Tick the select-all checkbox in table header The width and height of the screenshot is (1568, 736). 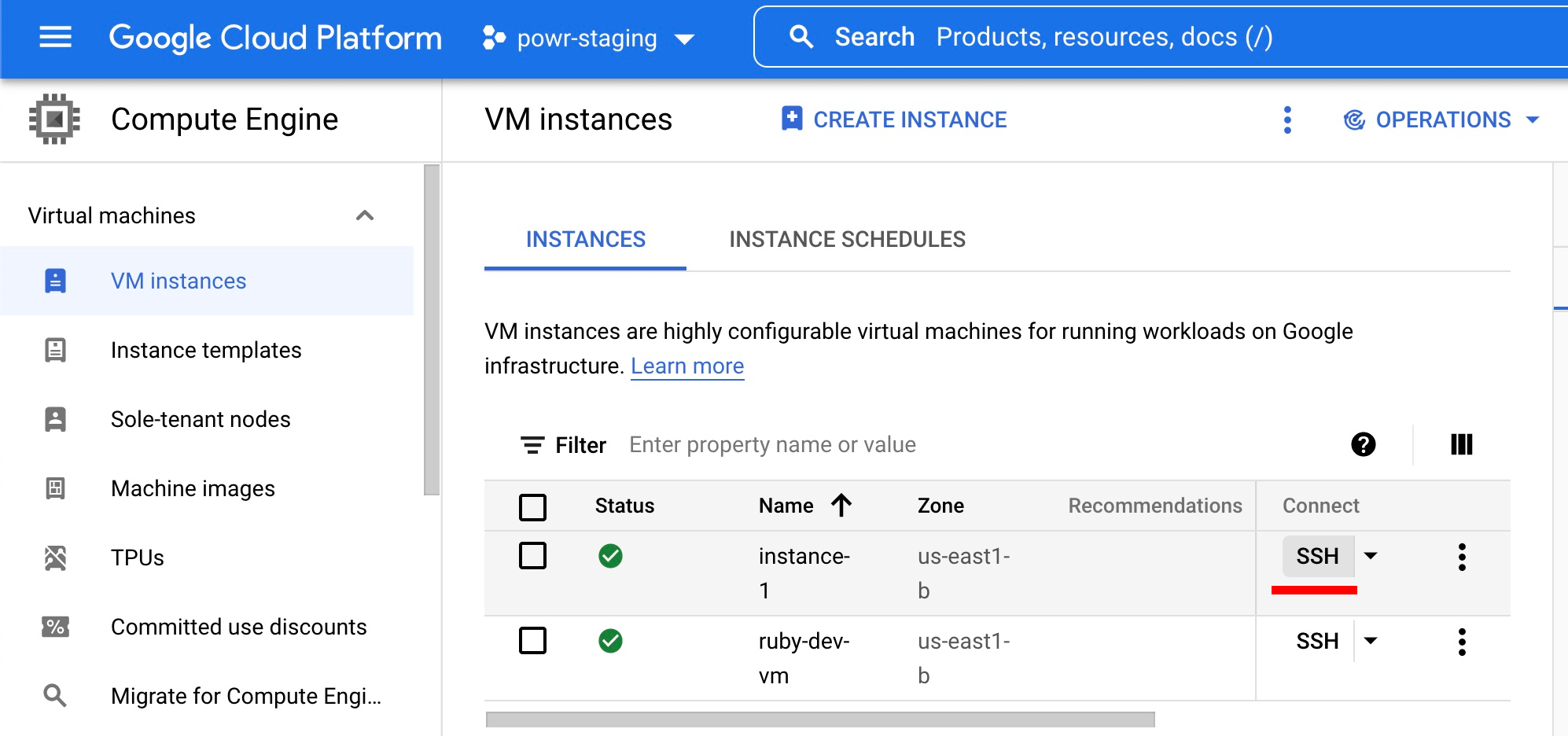(532, 506)
